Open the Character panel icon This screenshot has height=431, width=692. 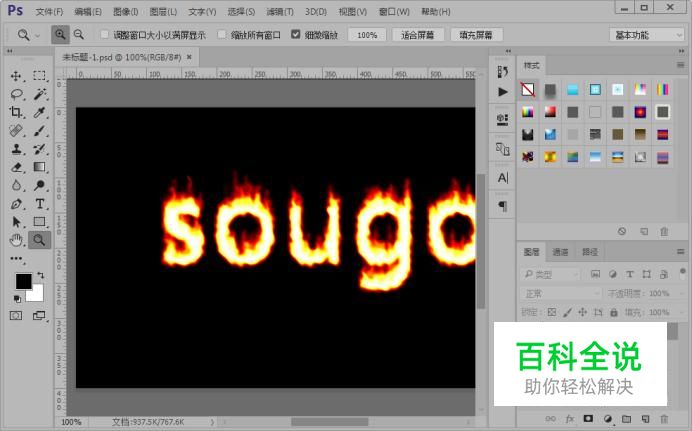pos(503,178)
